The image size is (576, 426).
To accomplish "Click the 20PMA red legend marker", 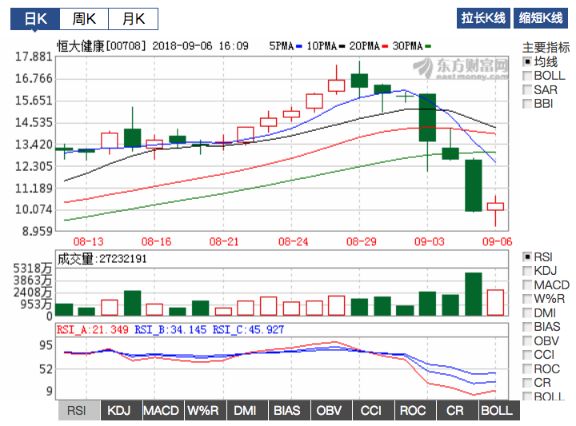I will 385,46.
